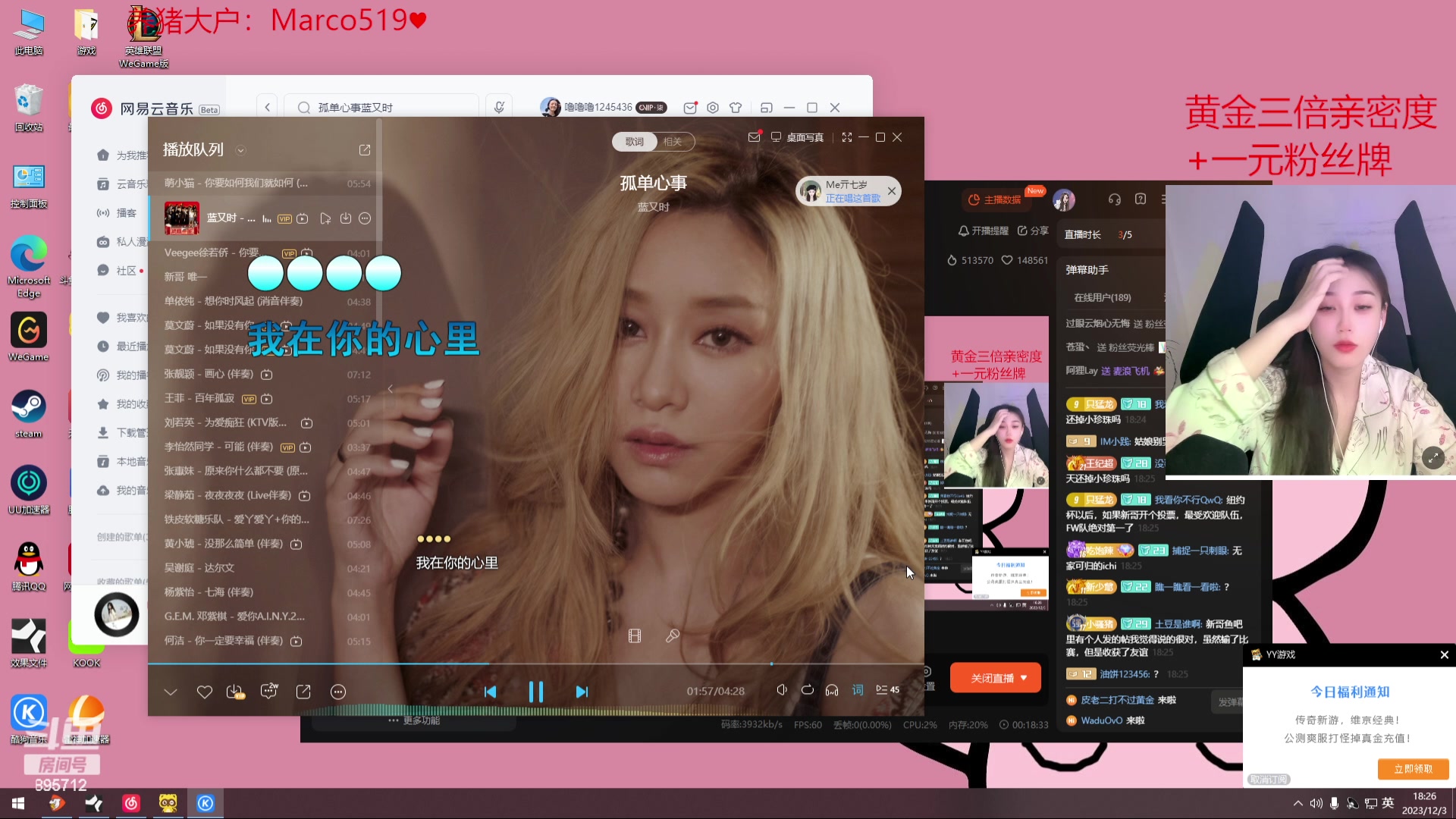Pause the playing song

(x=535, y=692)
